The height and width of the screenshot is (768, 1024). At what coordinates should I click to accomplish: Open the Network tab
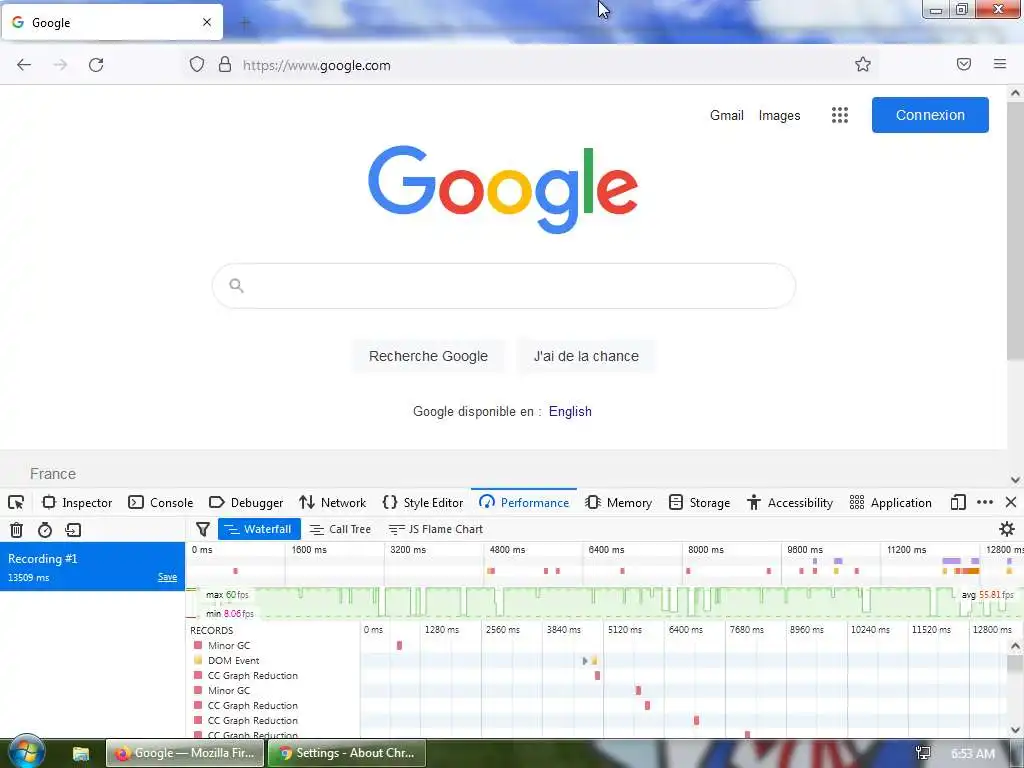tap(332, 502)
